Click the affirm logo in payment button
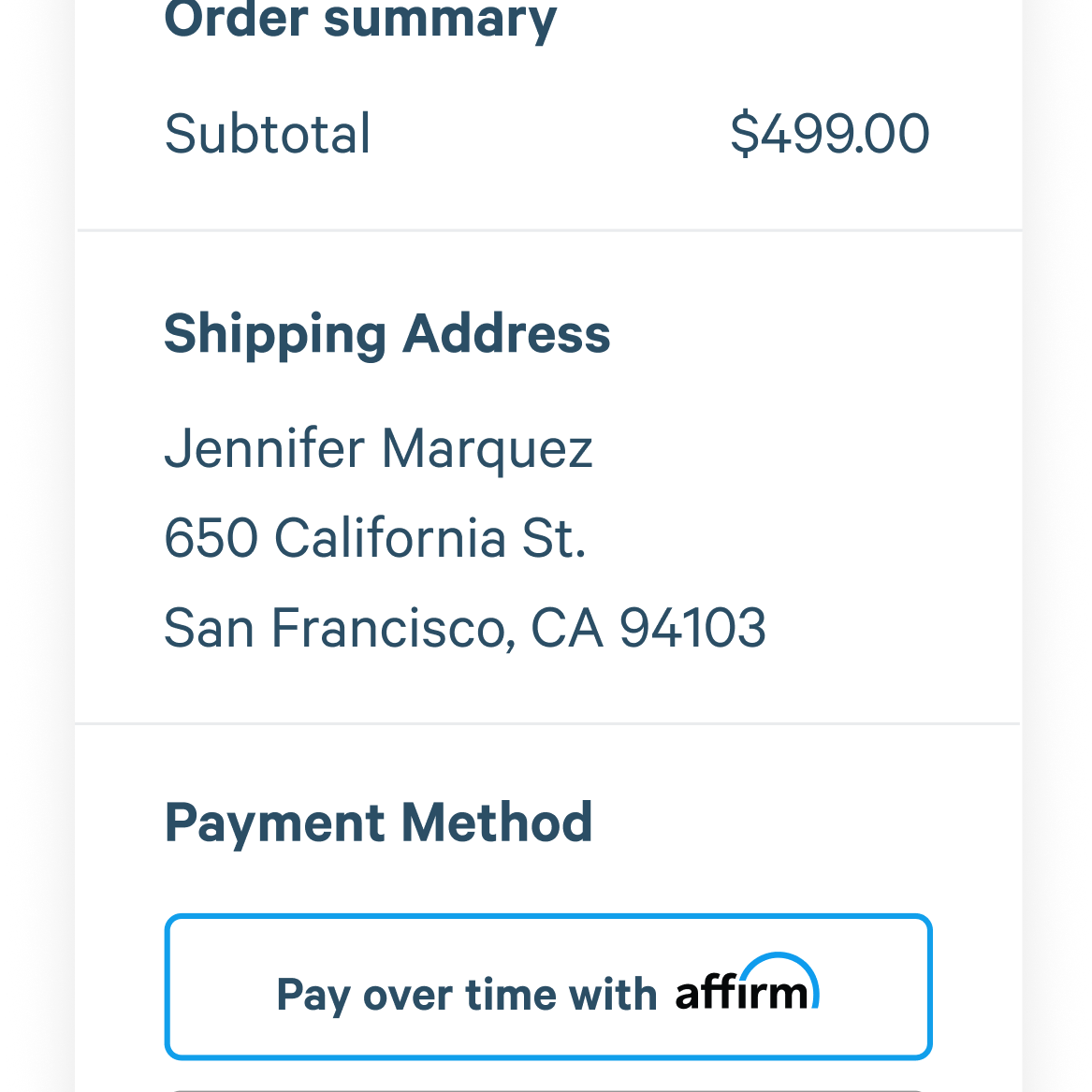 coord(748,982)
